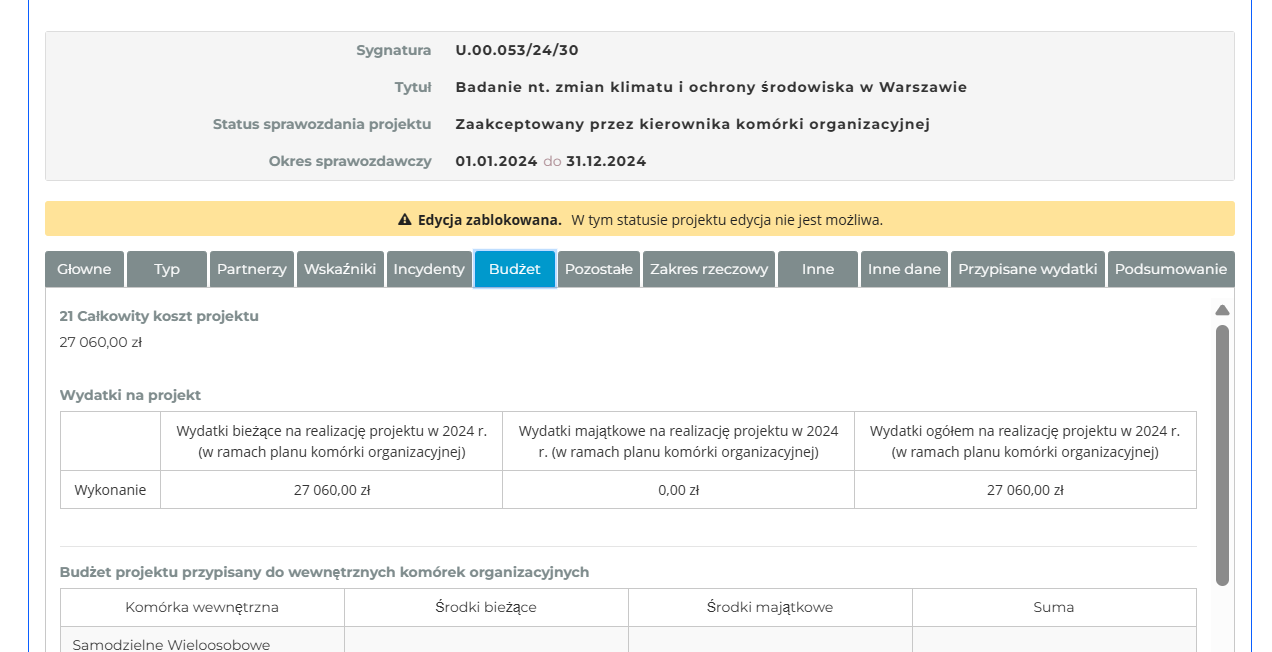Select the Partnerzy tab
Viewport: 1272px width, 652px height.
252,269
